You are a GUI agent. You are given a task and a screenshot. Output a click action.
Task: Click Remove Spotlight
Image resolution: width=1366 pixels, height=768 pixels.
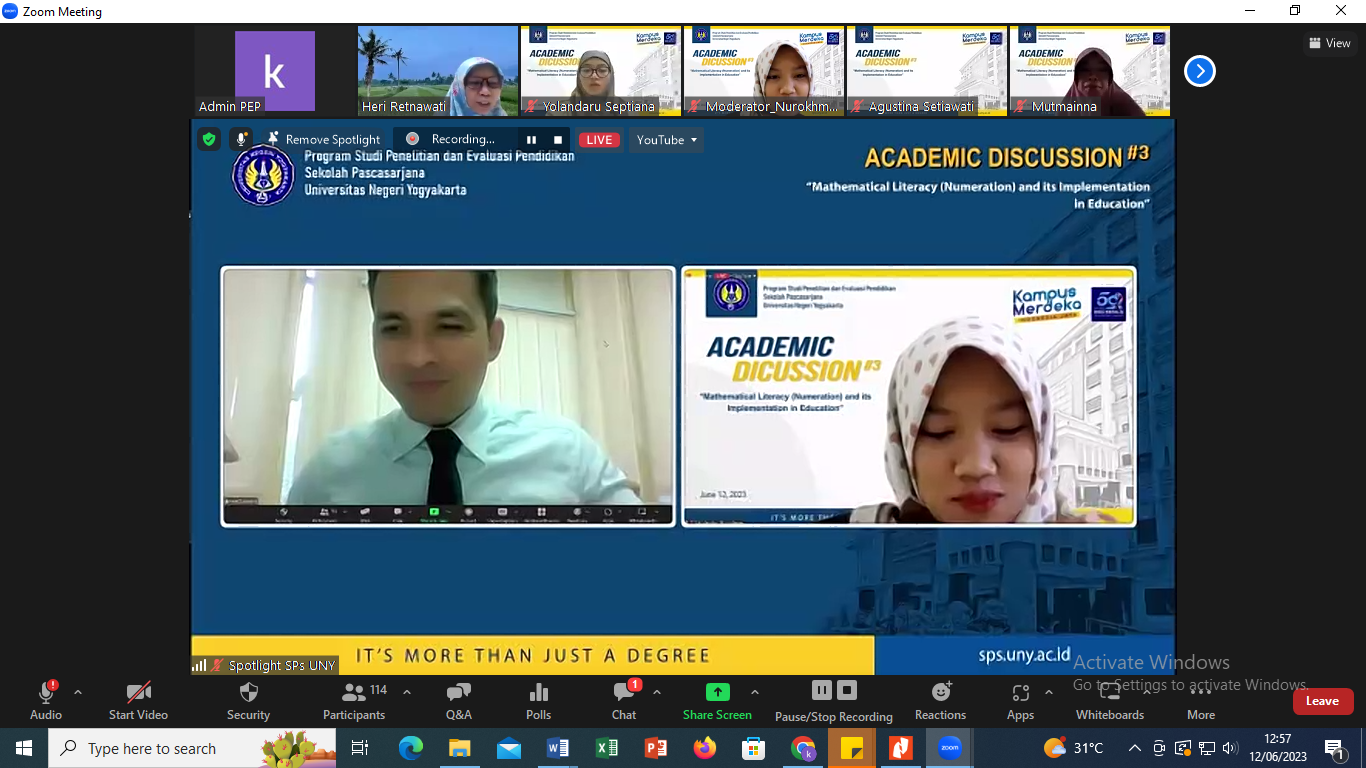(x=324, y=140)
